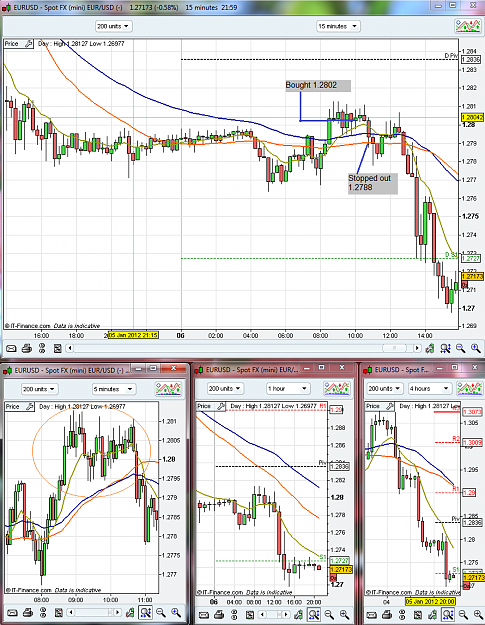Image resolution: width=485 pixels, height=625 pixels.
Task: Zoom in the 4-hours chart
Action: point(477,615)
